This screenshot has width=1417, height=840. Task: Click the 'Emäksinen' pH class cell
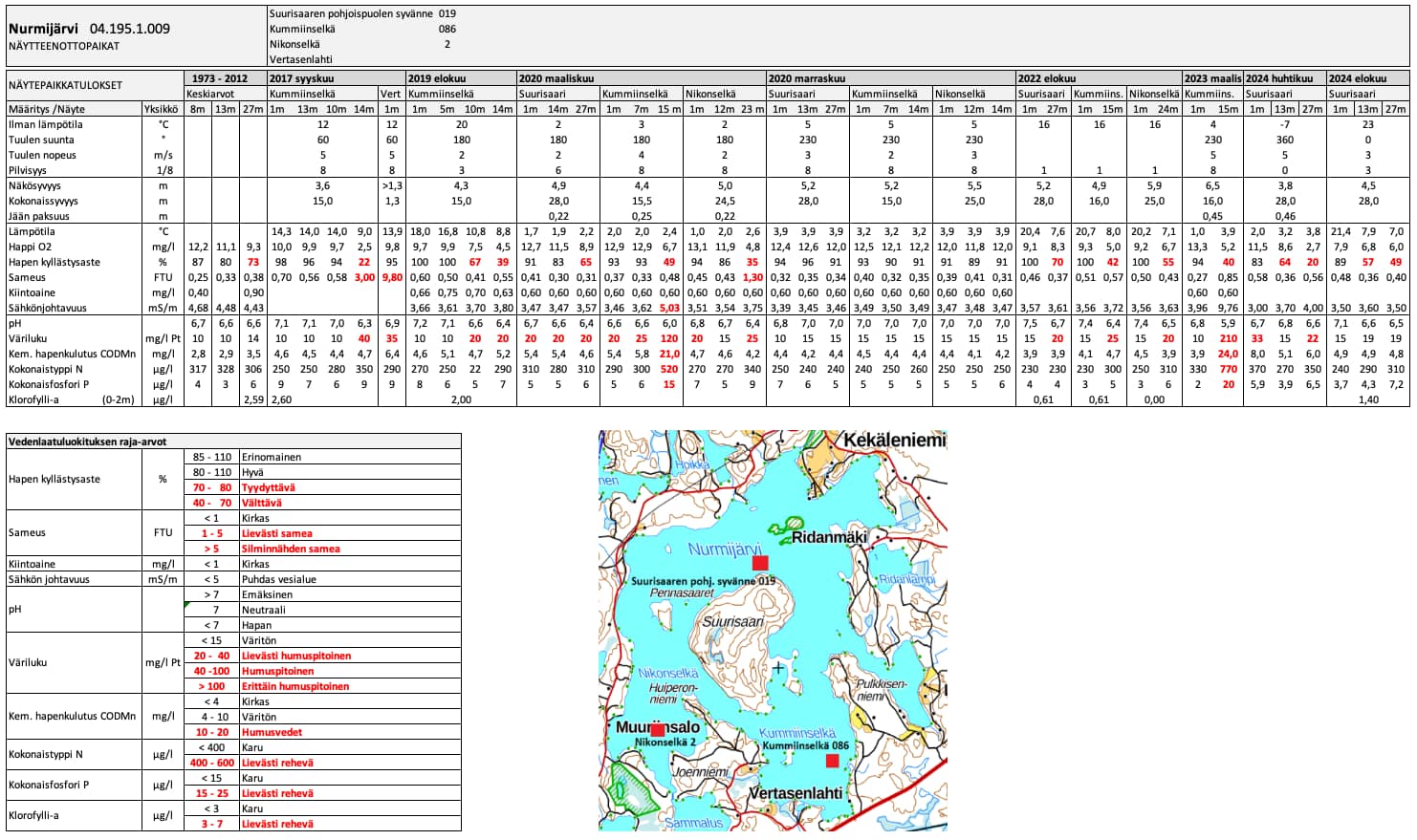pos(267,594)
